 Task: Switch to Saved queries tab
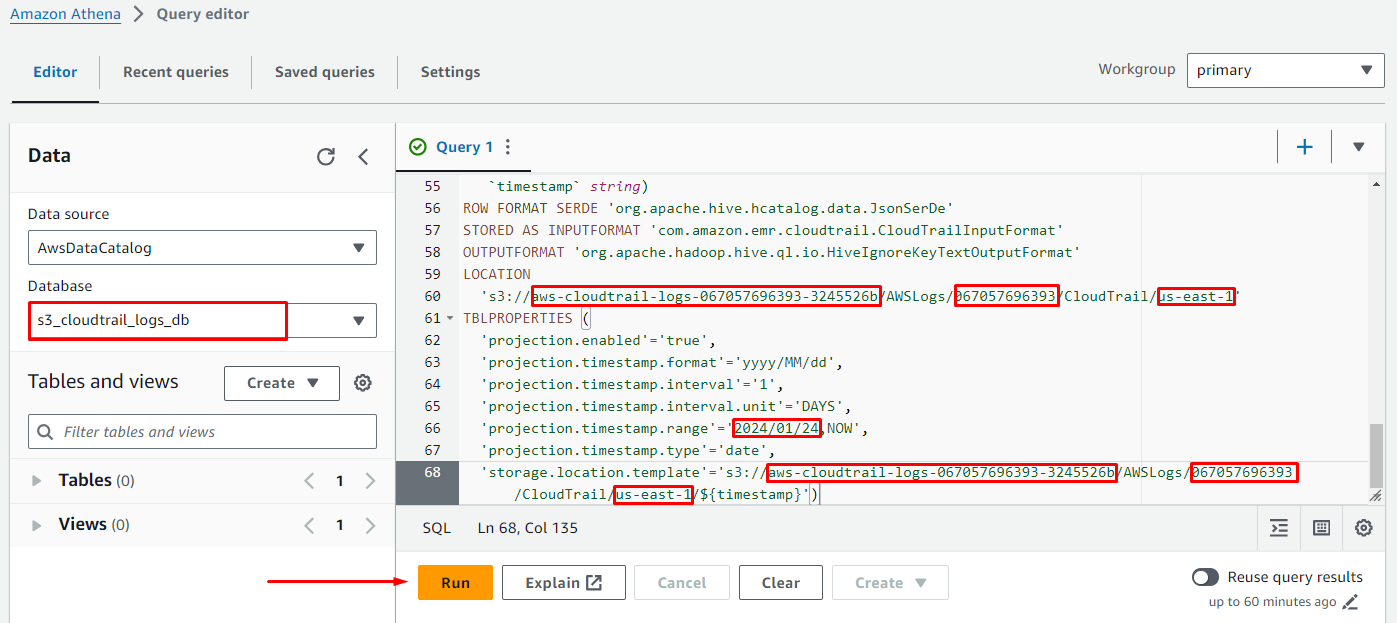tap(325, 72)
